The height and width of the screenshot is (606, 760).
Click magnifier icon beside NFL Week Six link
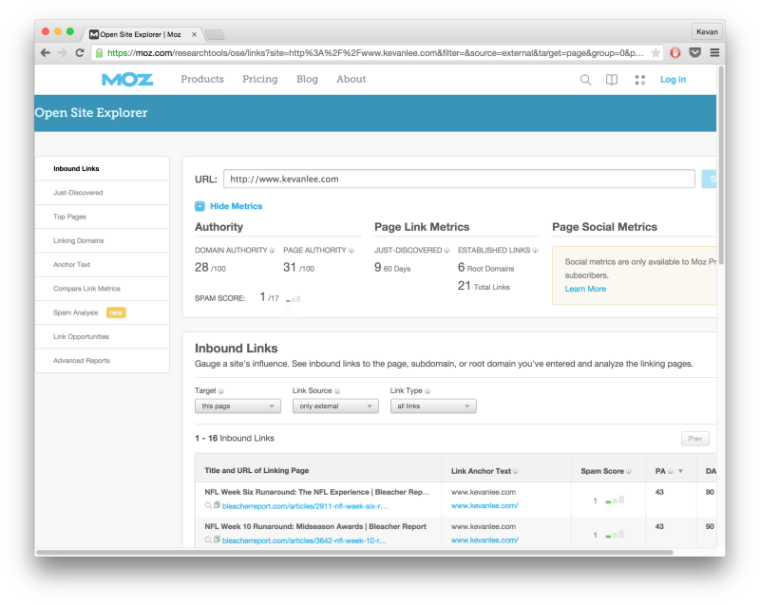pos(208,507)
